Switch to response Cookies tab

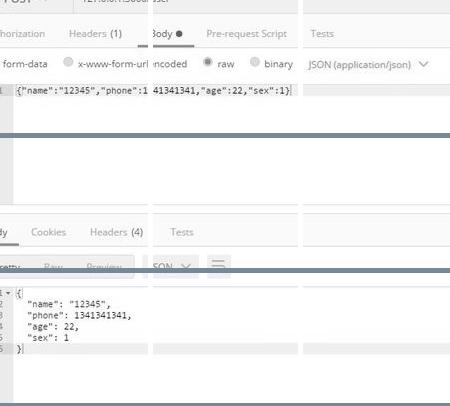click(x=49, y=232)
